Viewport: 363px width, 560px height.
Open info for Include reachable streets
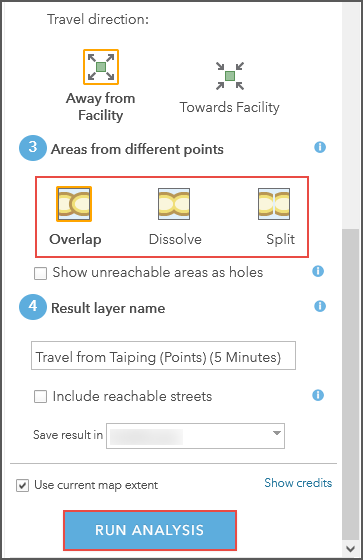[x=318, y=395]
